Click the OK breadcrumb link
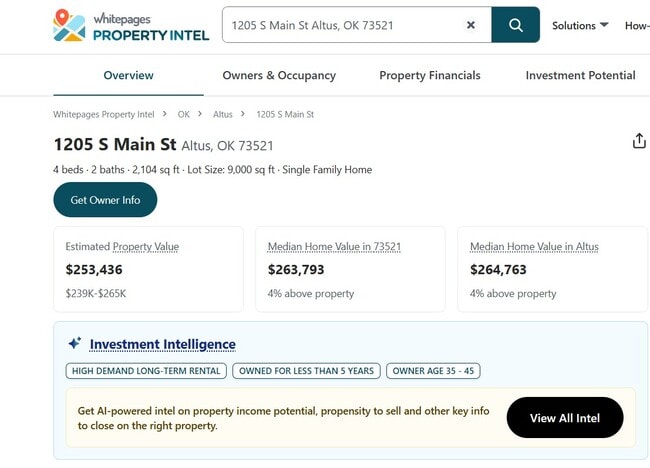This screenshot has height=468, width=650. point(184,115)
